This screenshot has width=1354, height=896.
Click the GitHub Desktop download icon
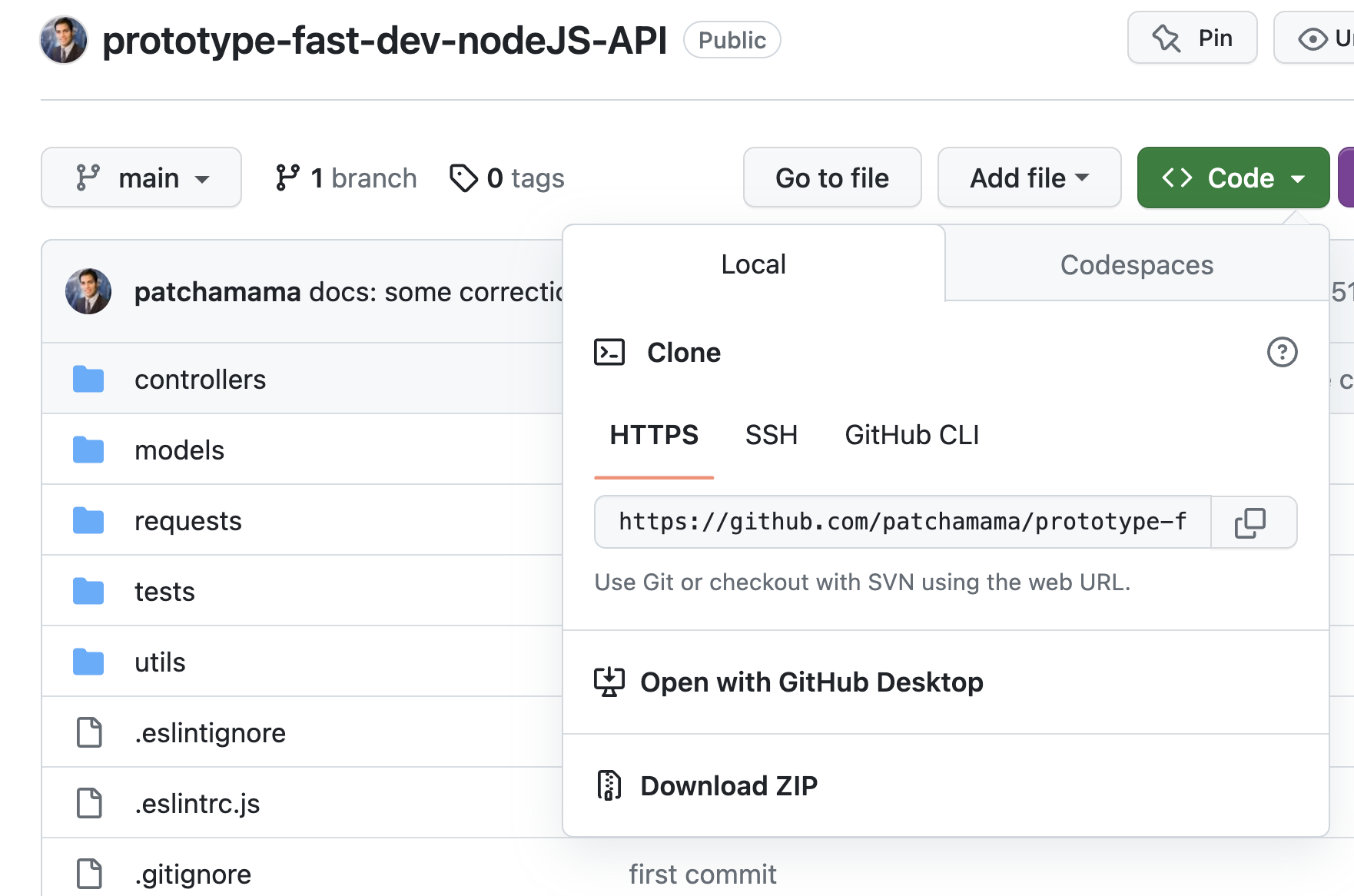609,682
